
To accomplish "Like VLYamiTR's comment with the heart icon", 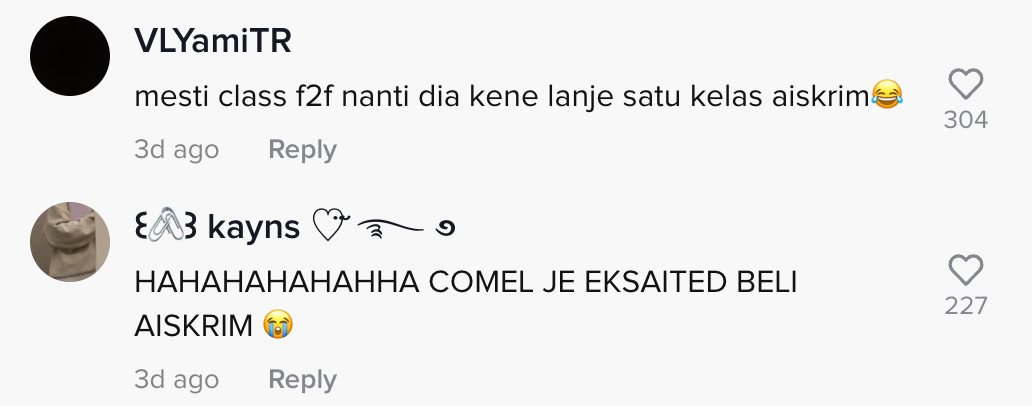I will [966, 84].
